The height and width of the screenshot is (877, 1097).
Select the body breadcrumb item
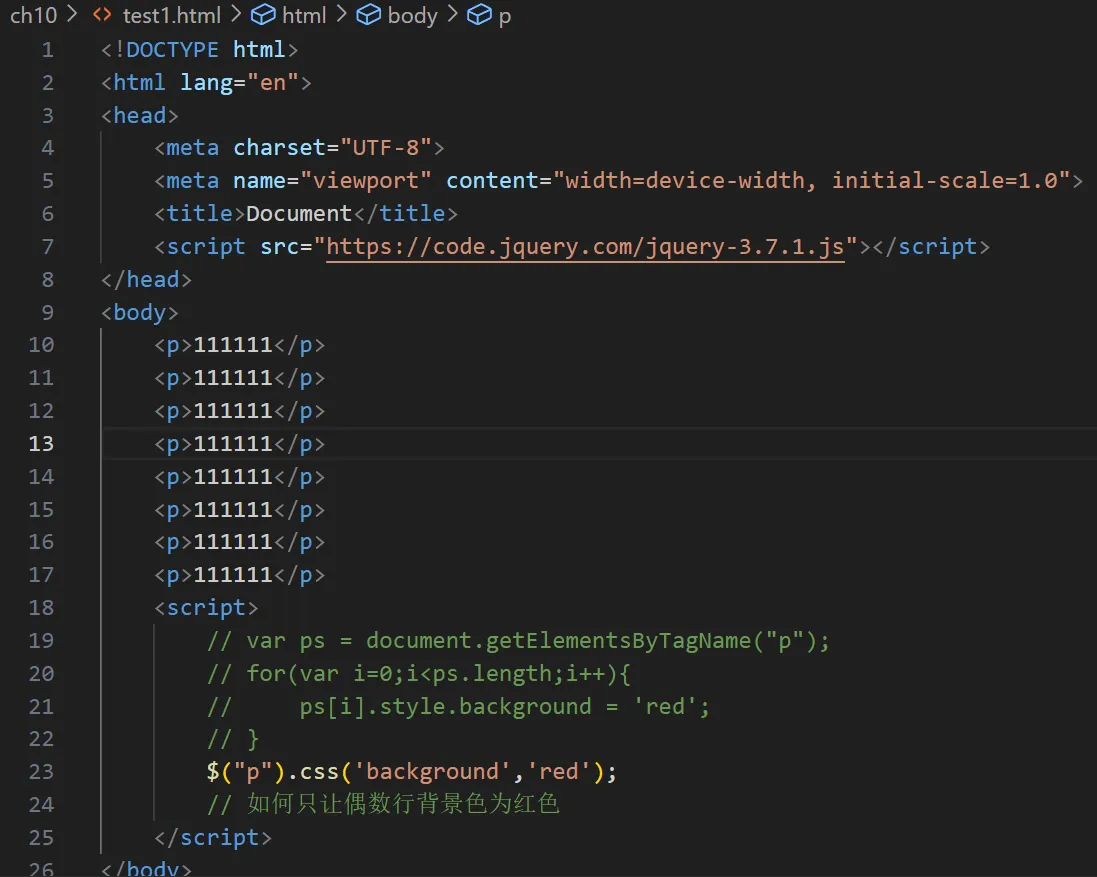click(412, 15)
